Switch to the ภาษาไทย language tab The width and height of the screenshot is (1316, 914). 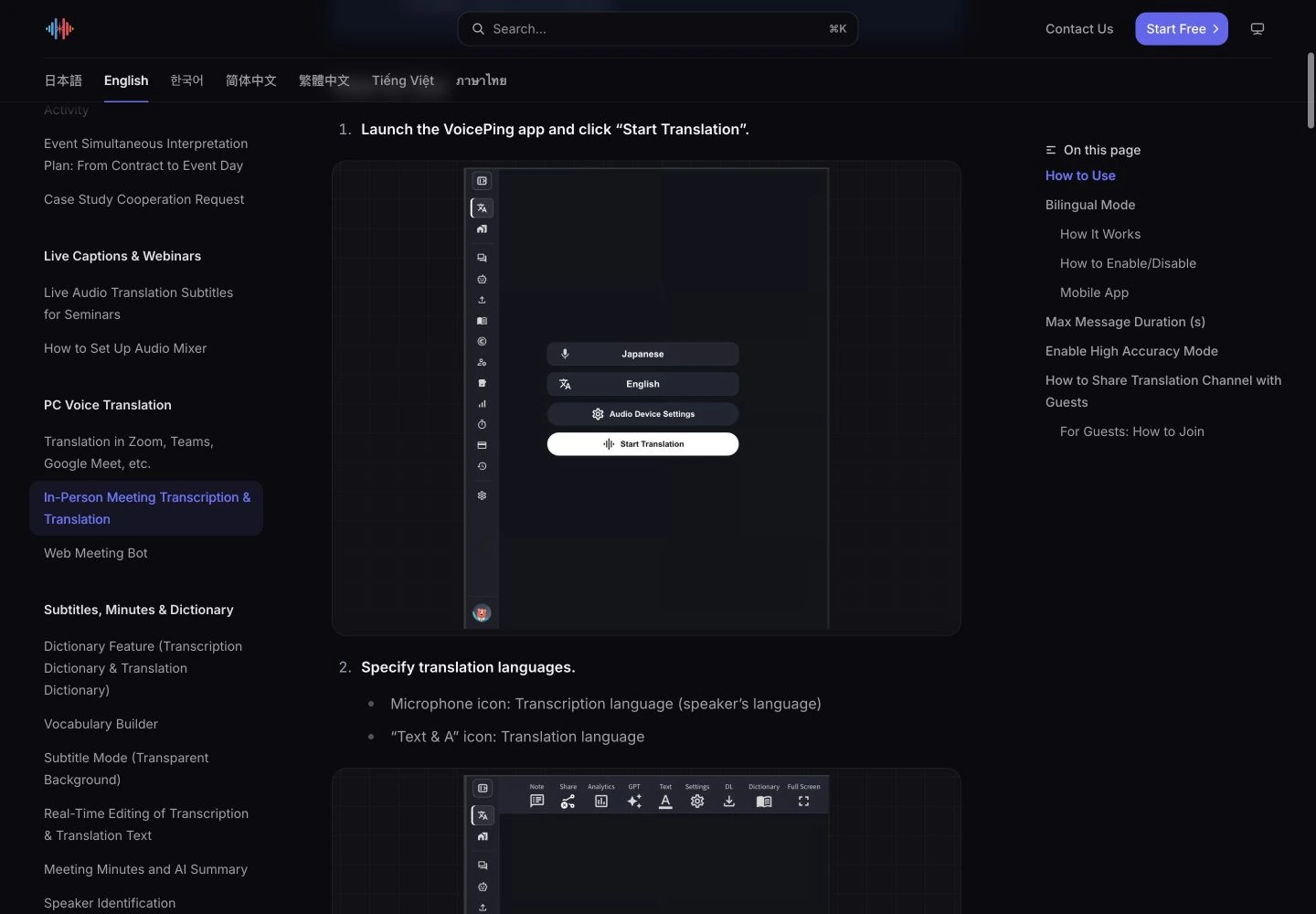click(x=482, y=80)
